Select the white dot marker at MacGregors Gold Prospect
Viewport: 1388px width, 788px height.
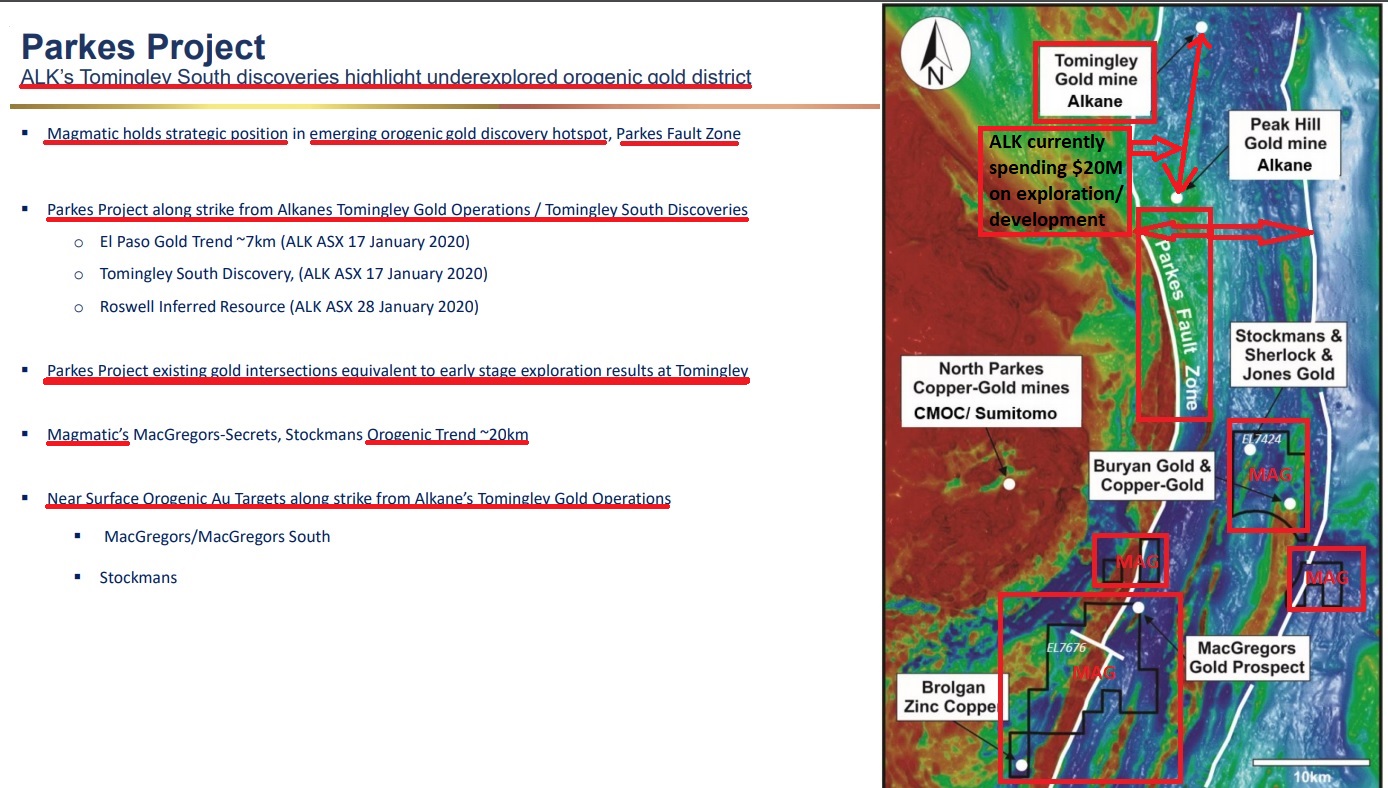tap(1138, 607)
